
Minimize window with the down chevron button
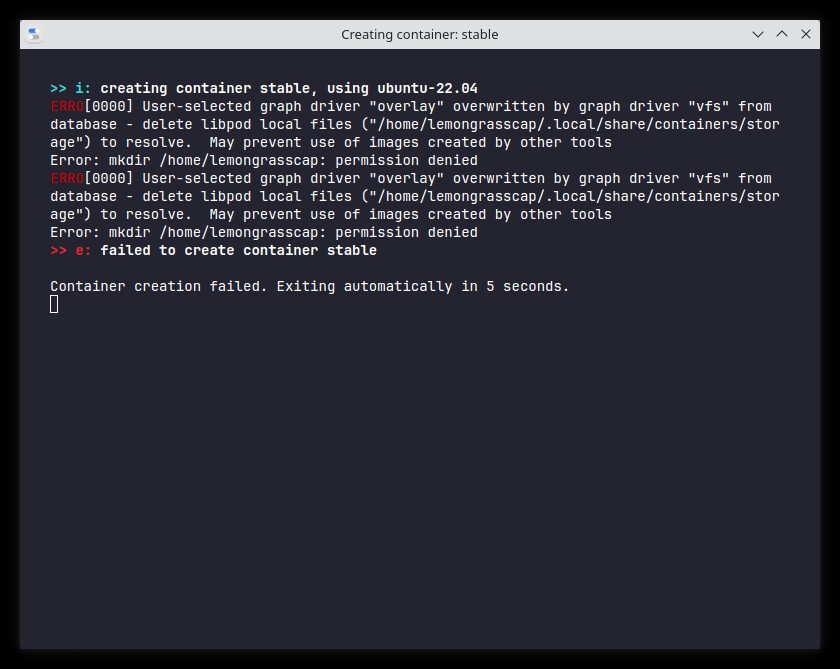click(758, 34)
